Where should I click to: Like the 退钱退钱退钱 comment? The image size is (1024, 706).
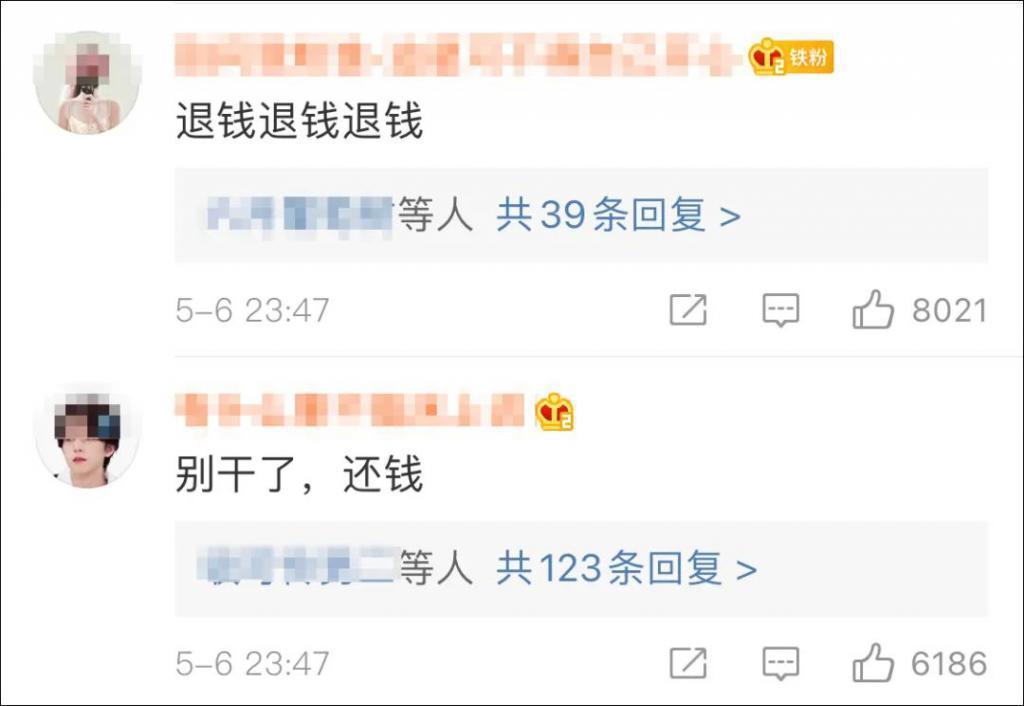pyautogui.click(x=873, y=309)
